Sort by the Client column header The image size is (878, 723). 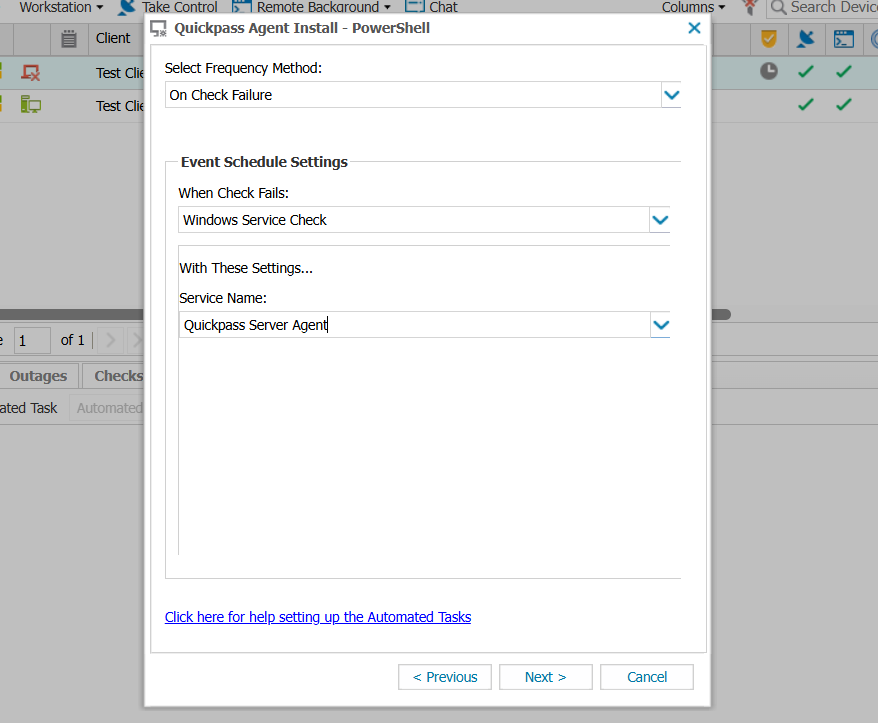click(113, 38)
